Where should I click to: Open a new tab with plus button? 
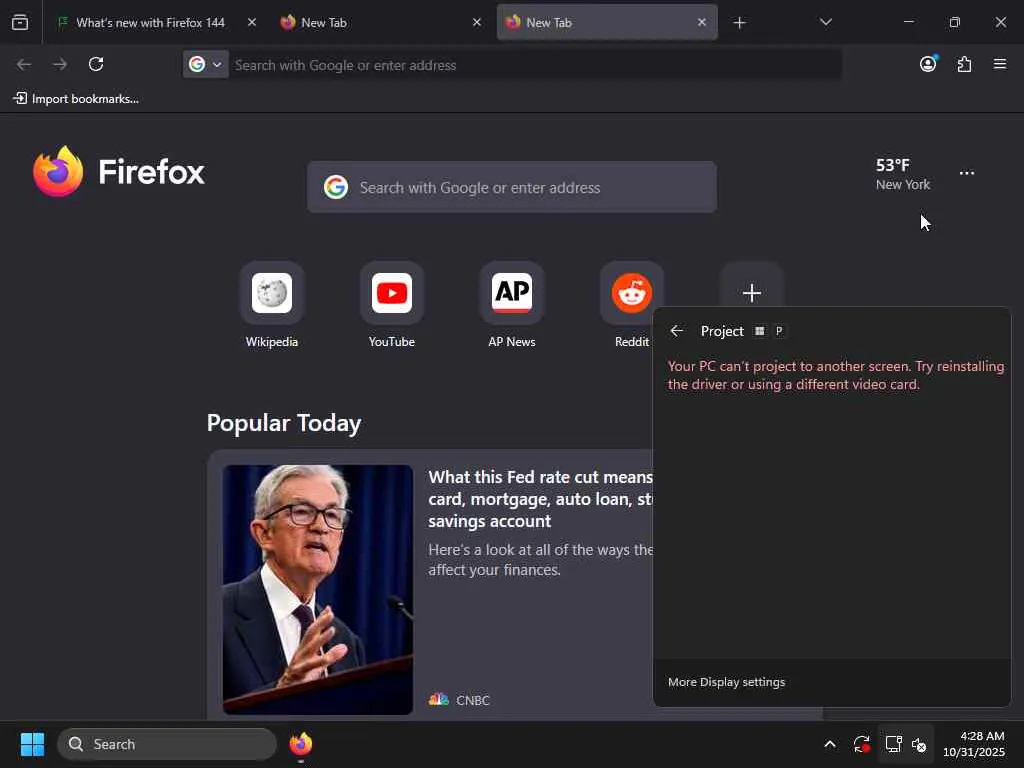[x=739, y=23]
